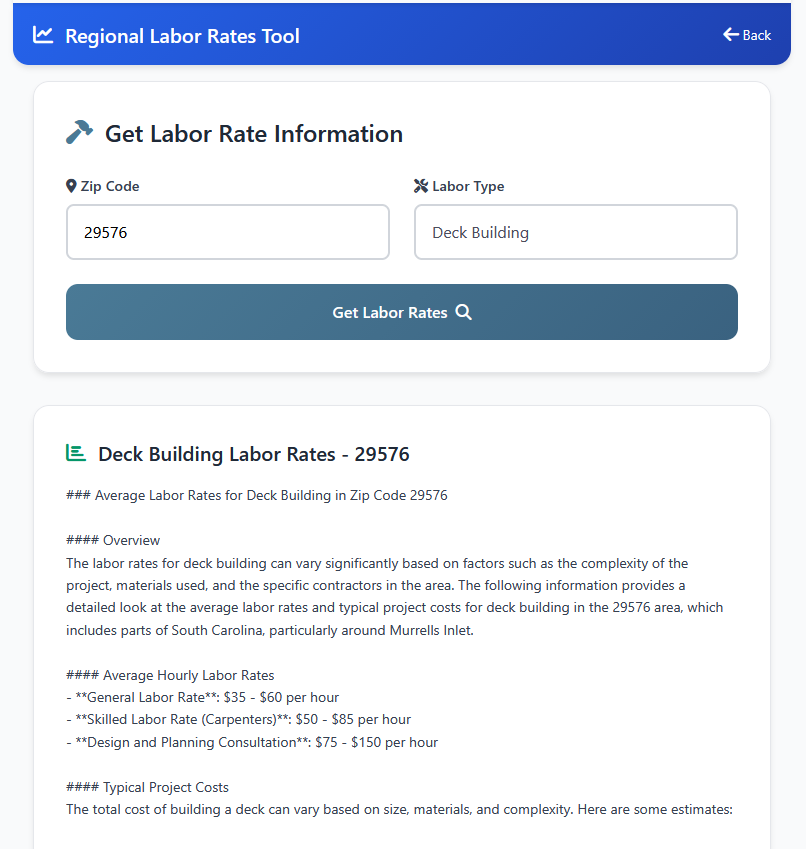The width and height of the screenshot is (806, 849).
Task: Click the Zip Code label text
Action: point(109,185)
